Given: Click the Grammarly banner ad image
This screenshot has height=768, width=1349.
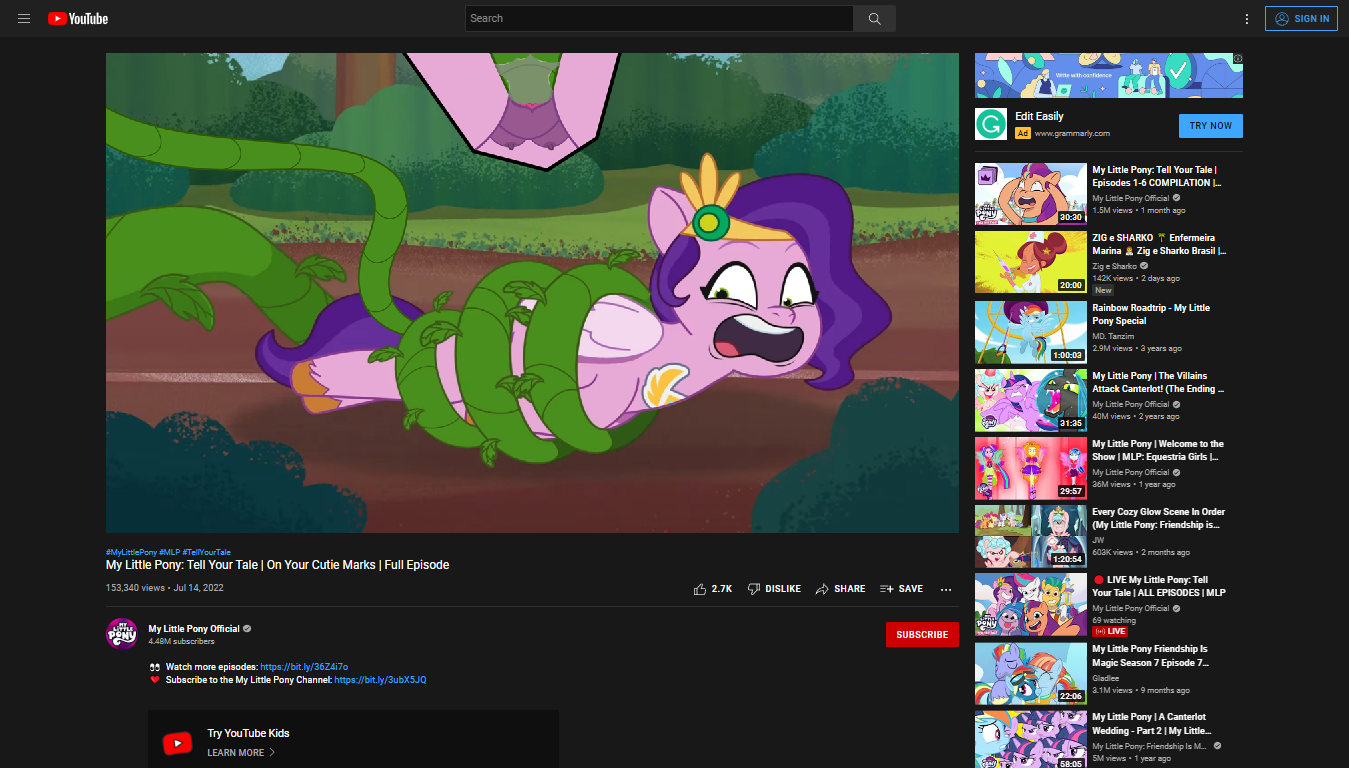Looking at the screenshot, I should [x=1109, y=76].
